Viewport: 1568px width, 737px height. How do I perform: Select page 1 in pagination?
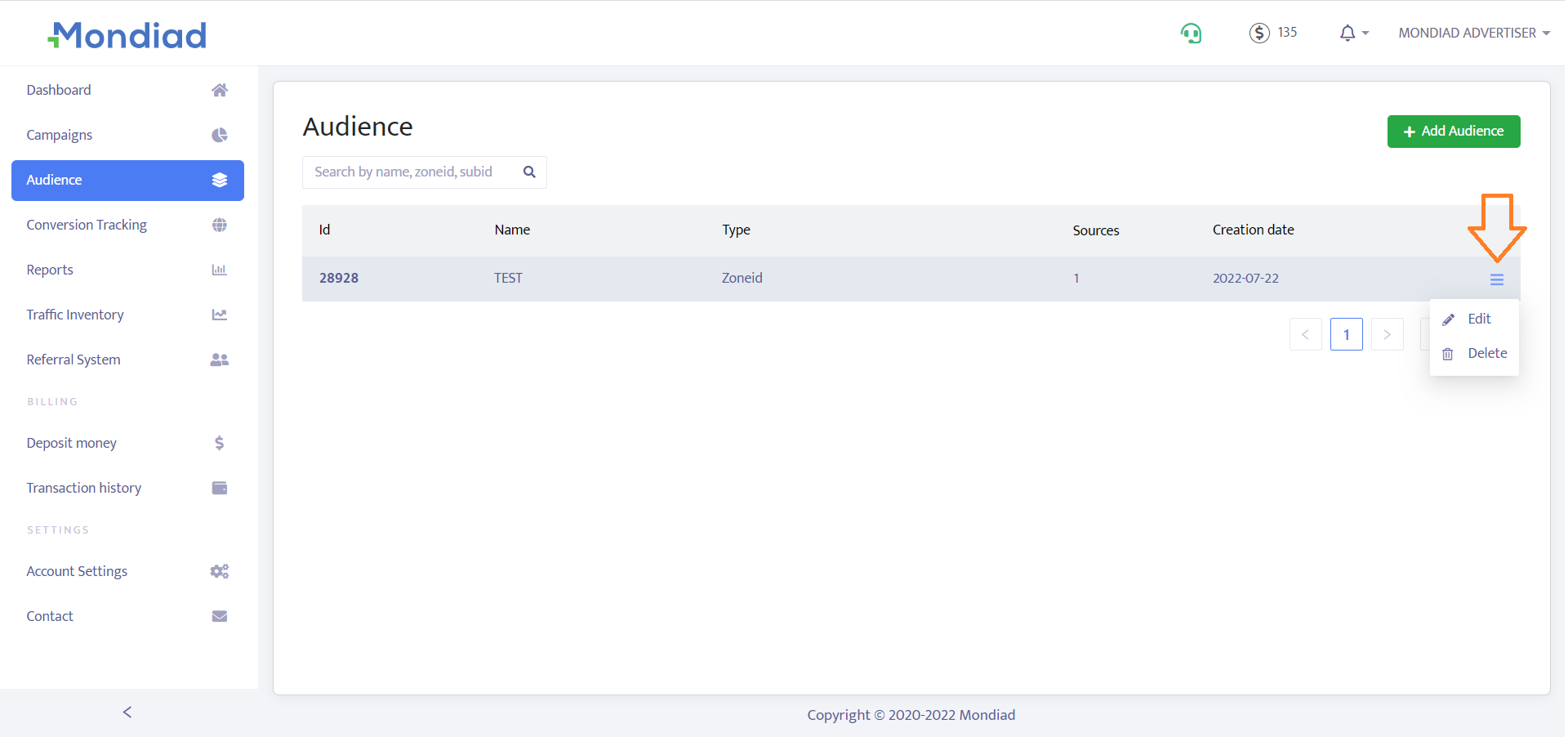[x=1346, y=334]
